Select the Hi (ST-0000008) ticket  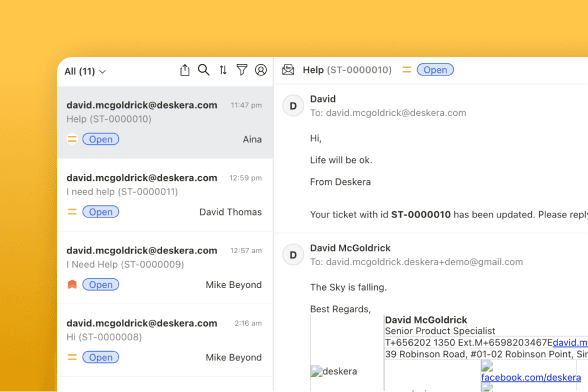[x=165, y=340]
